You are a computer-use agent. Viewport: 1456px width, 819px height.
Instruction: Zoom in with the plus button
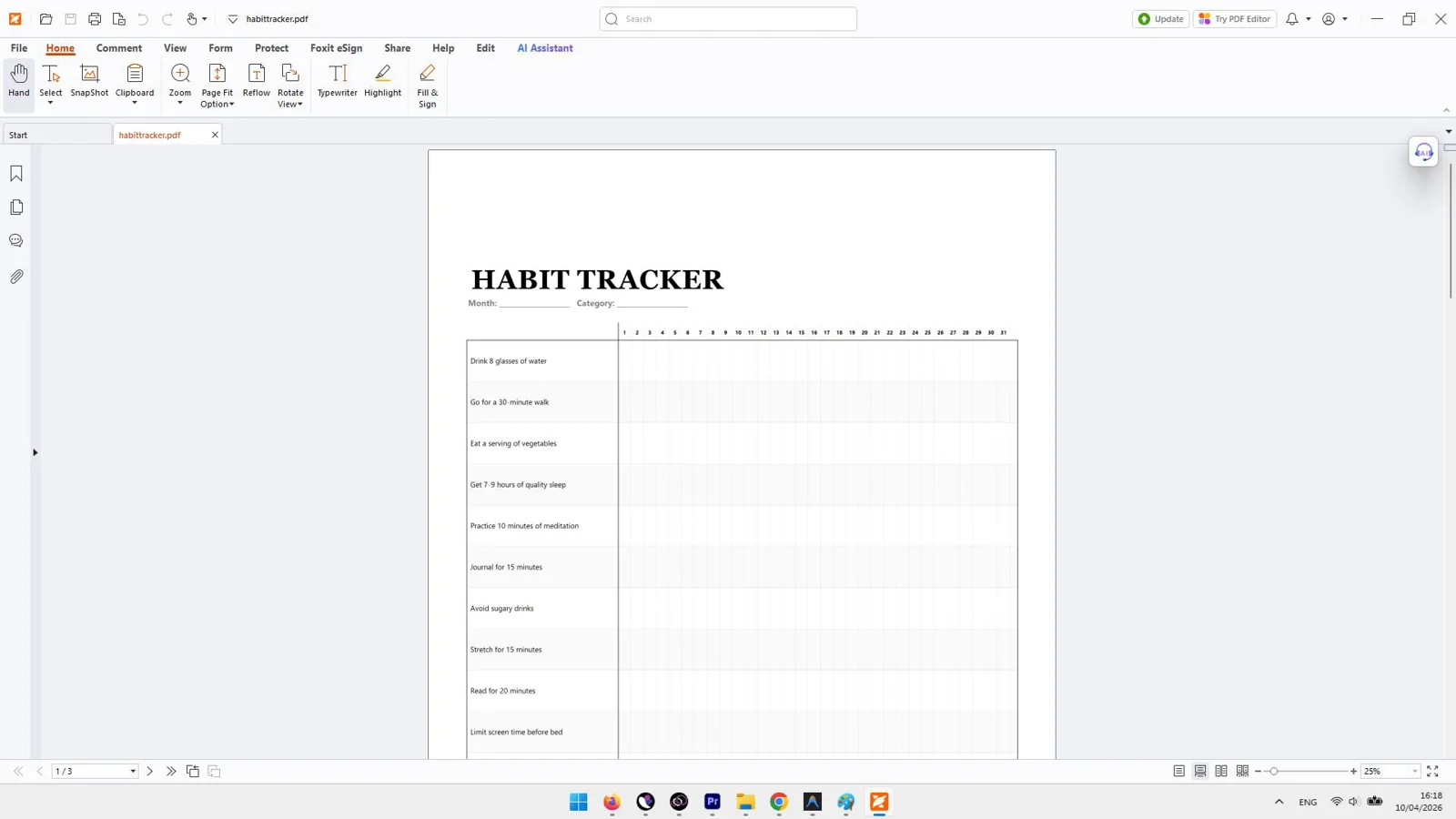tap(1353, 772)
